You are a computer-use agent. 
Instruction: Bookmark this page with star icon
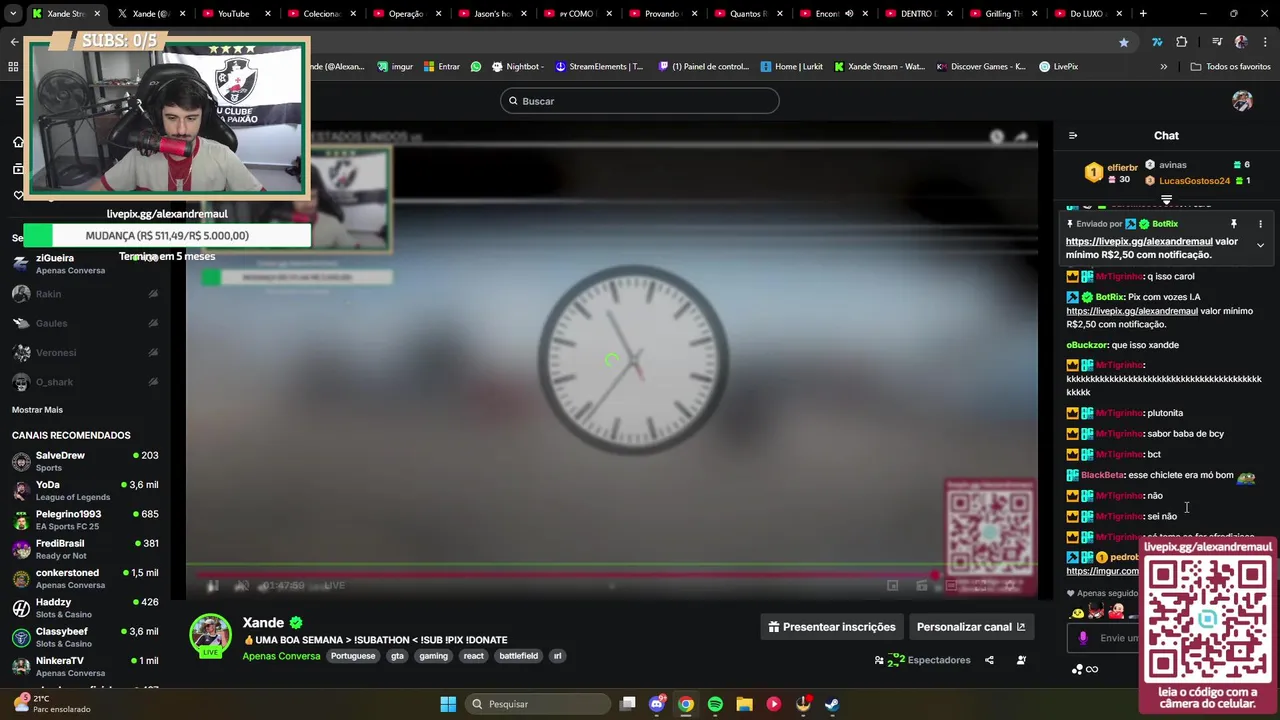point(1124,42)
